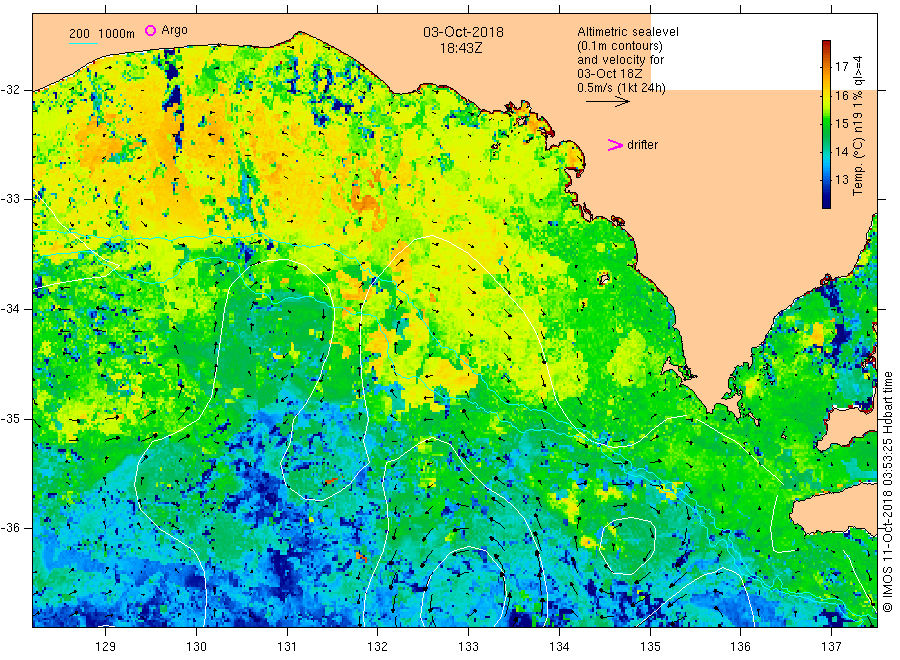Click the '200 1000m' depth legend text
Screen dimensions: 900x660
click(x=102, y=34)
